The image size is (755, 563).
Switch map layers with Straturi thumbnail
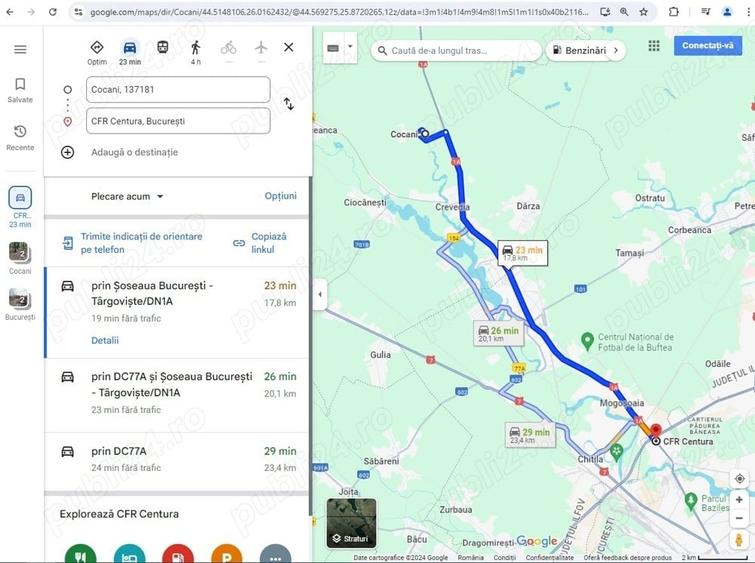click(x=351, y=523)
